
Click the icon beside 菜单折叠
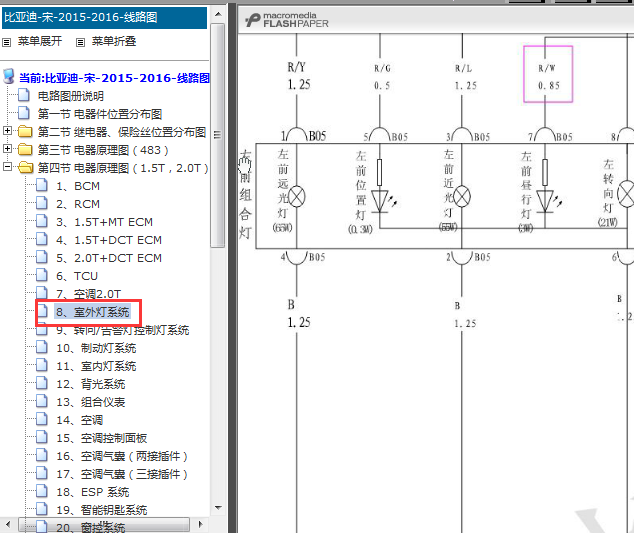click(80, 42)
